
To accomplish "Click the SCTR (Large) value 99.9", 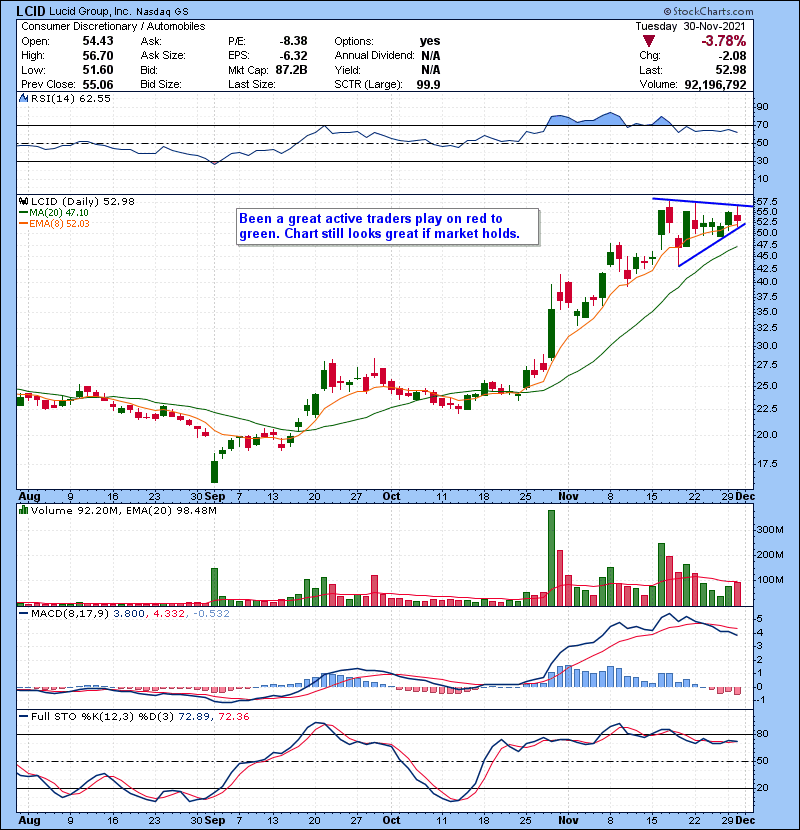I will tap(428, 84).
